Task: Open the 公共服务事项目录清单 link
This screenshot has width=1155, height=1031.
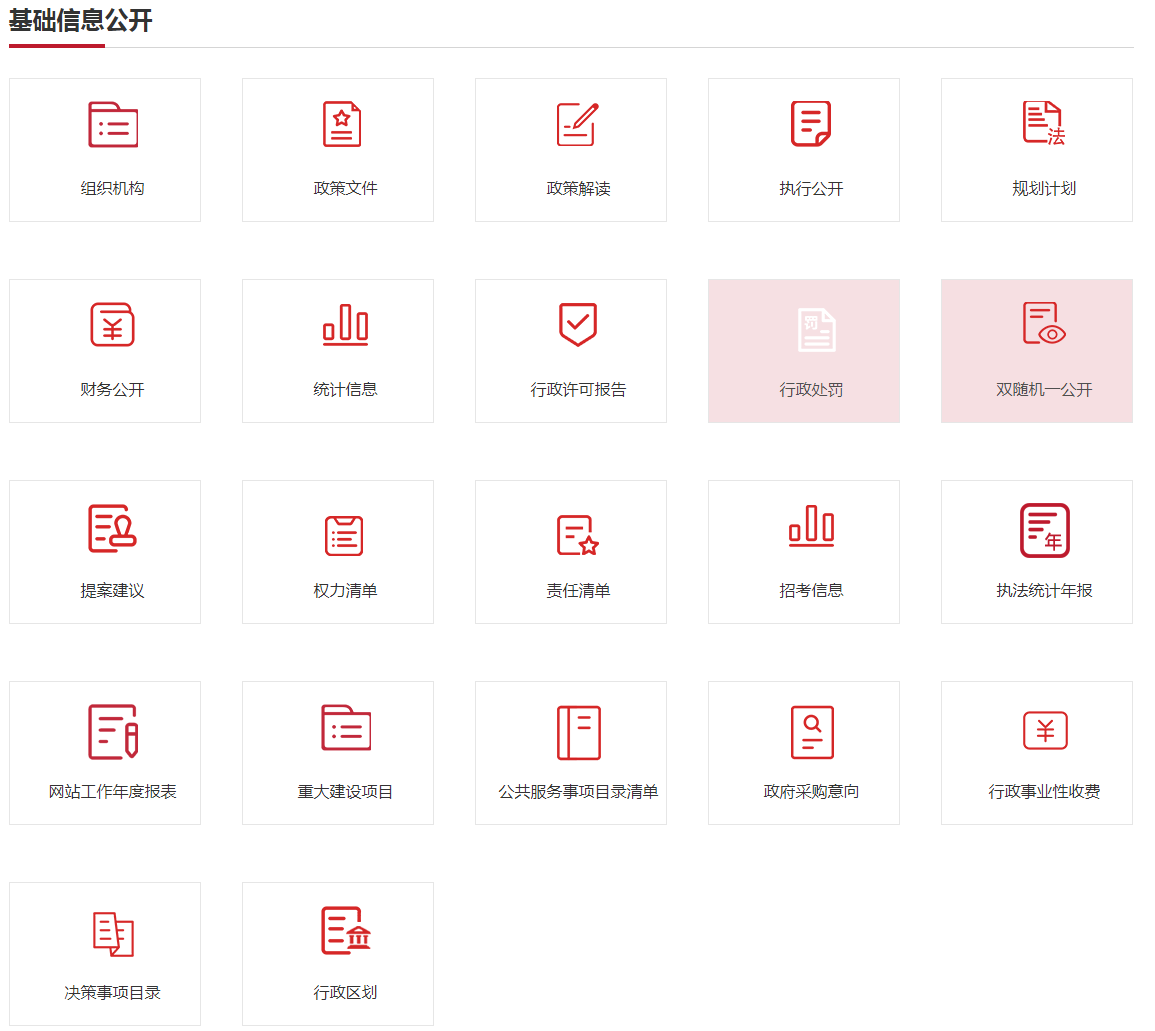Action: click(x=578, y=792)
